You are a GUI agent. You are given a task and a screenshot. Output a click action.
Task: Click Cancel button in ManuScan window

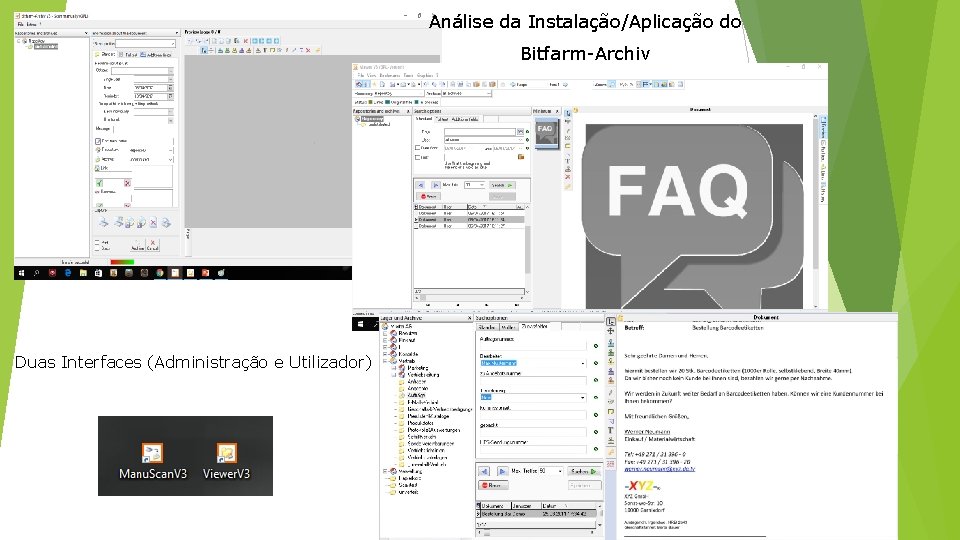(152, 245)
